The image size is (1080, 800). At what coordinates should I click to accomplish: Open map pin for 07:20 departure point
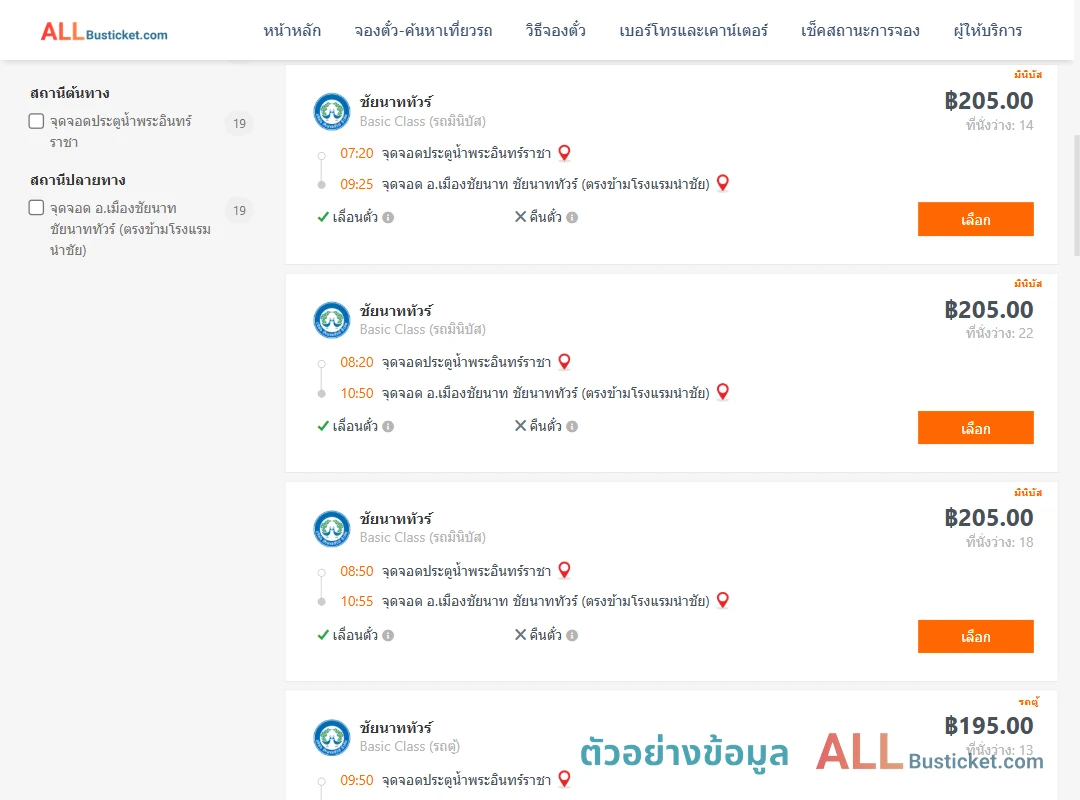(564, 153)
